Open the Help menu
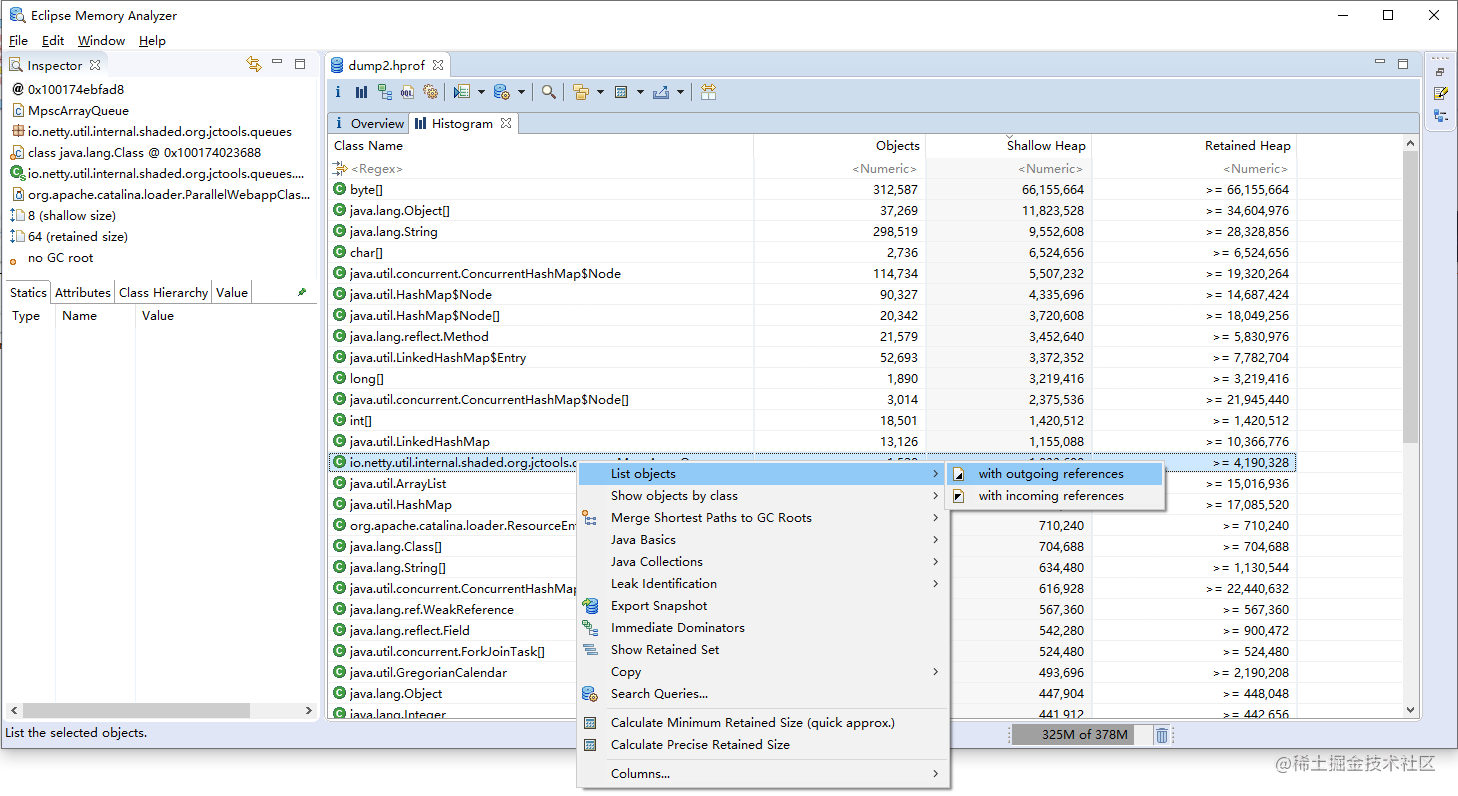Image resolution: width=1458 pixels, height=796 pixels. (152, 41)
